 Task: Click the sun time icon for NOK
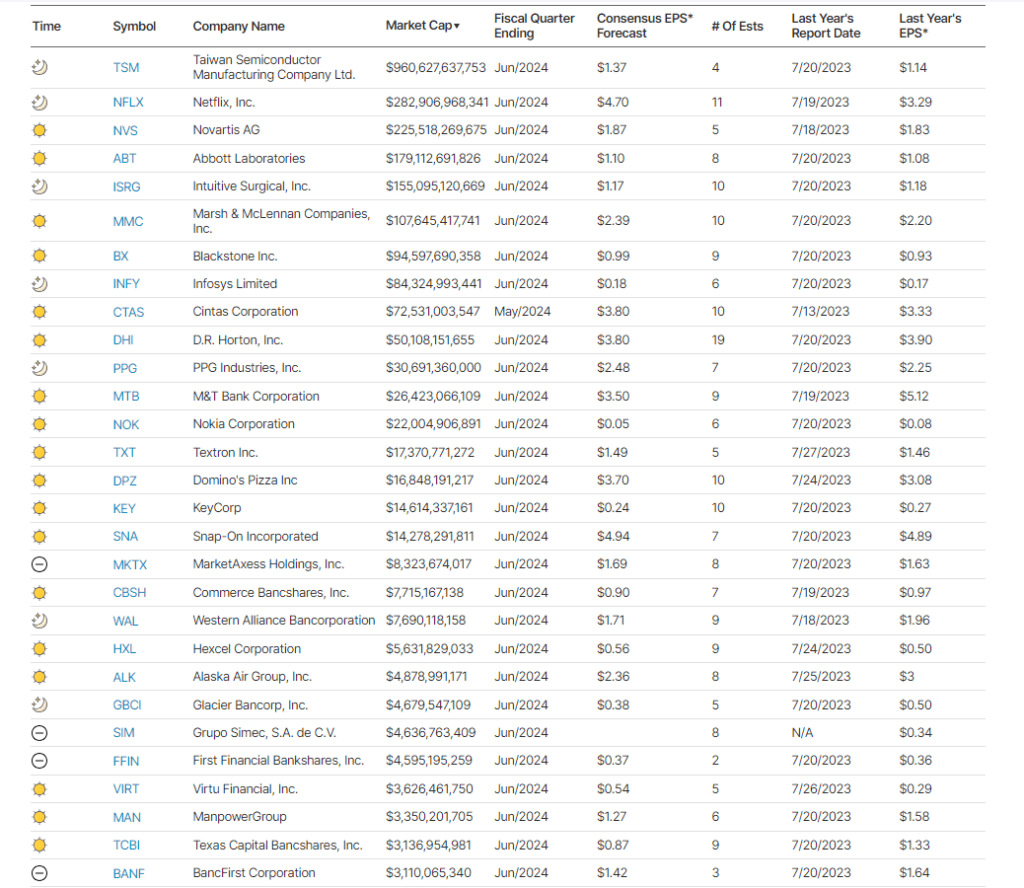(39, 424)
